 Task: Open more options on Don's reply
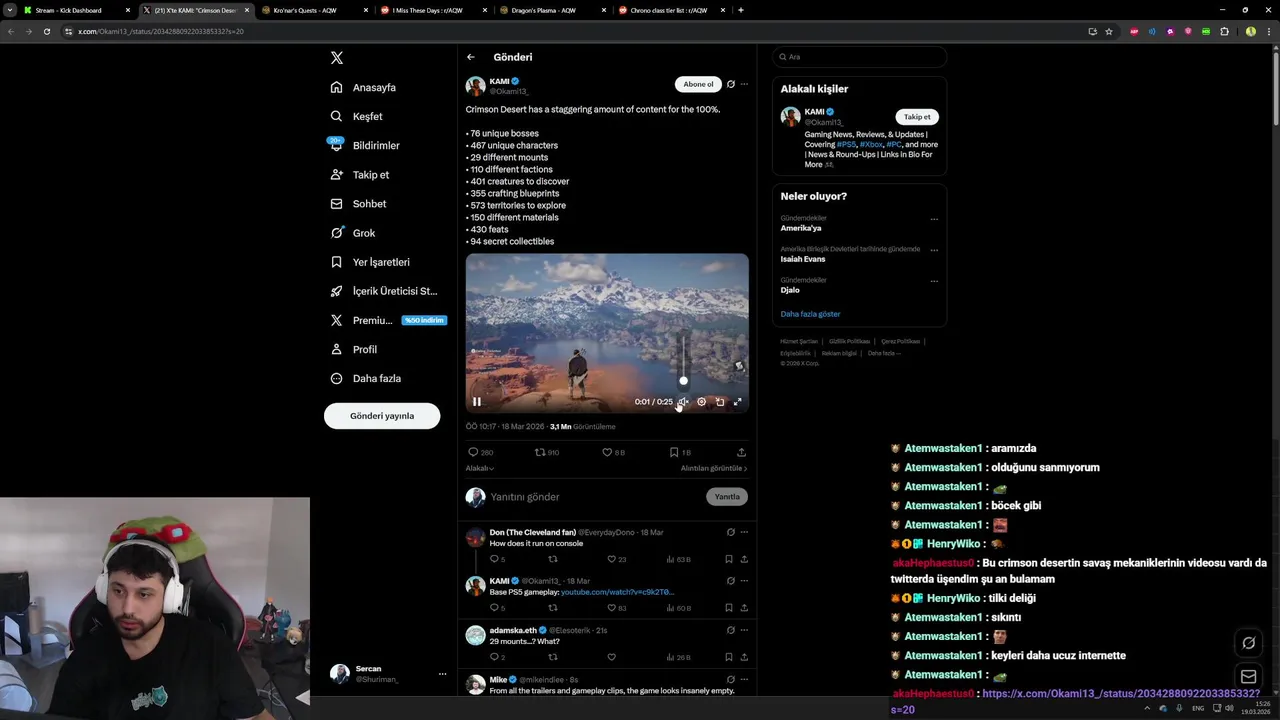pos(744,532)
